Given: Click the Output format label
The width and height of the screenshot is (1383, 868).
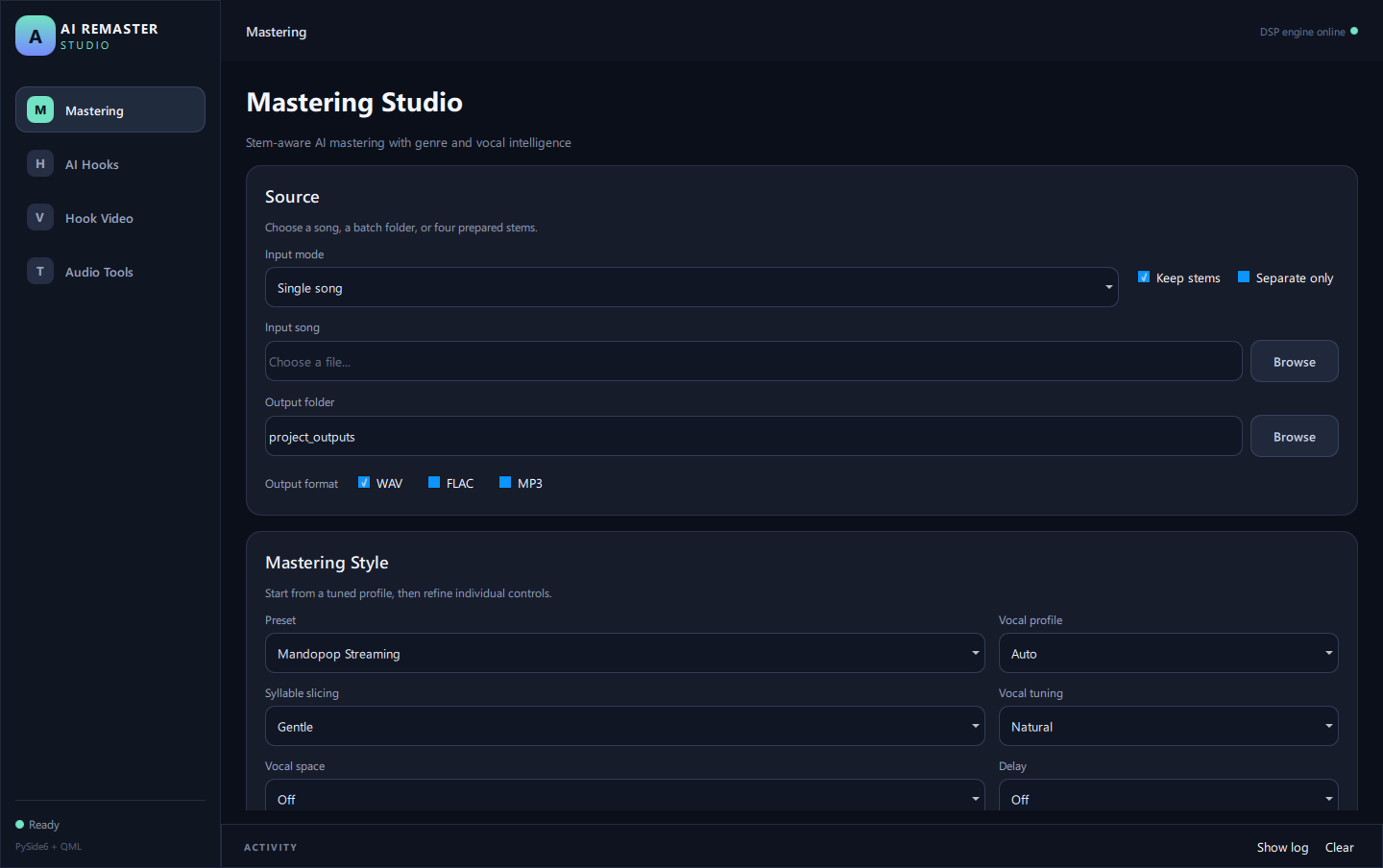Looking at the screenshot, I should 302,483.
